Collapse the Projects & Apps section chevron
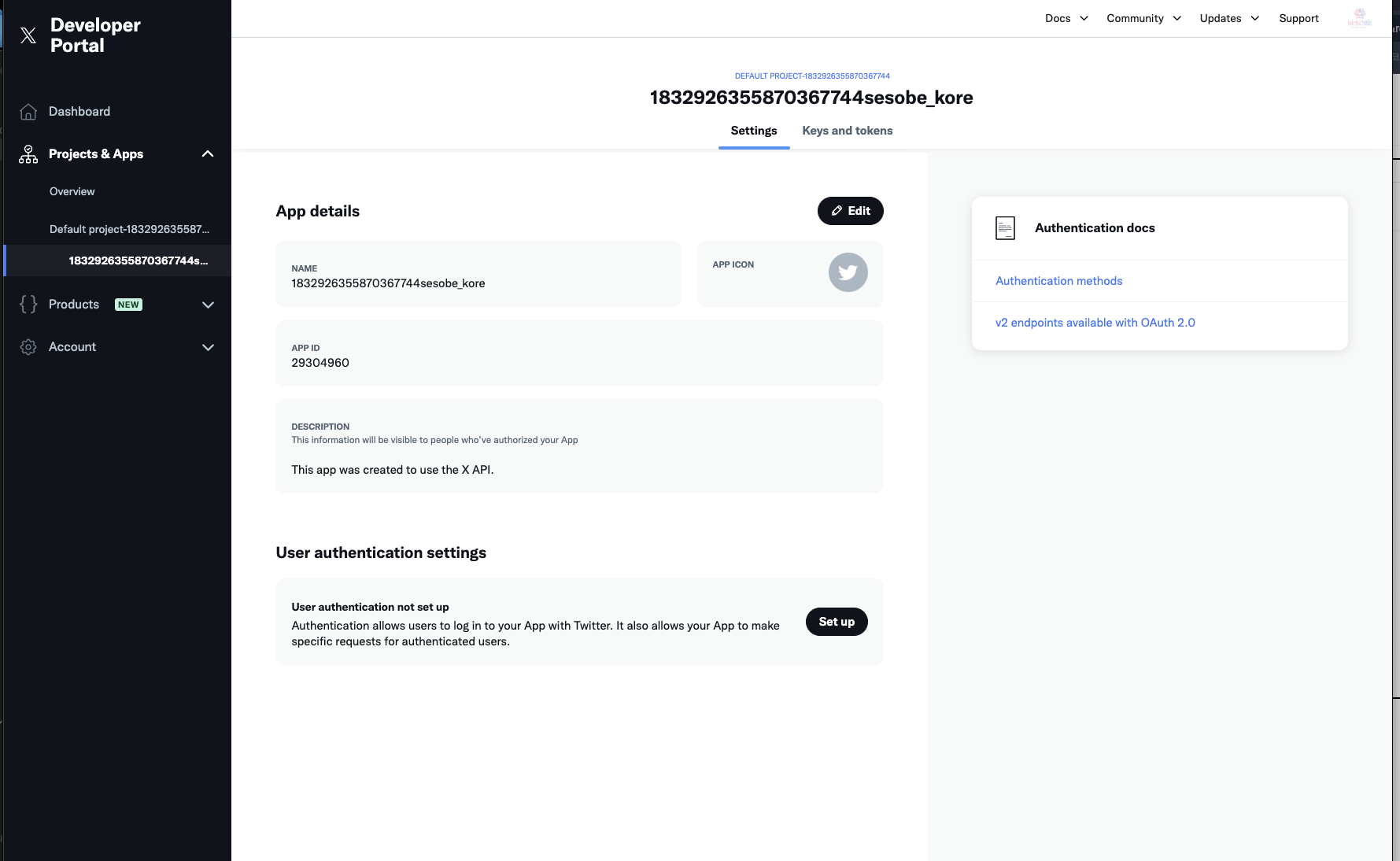The height and width of the screenshot is (861, 1400). [208, 154]
